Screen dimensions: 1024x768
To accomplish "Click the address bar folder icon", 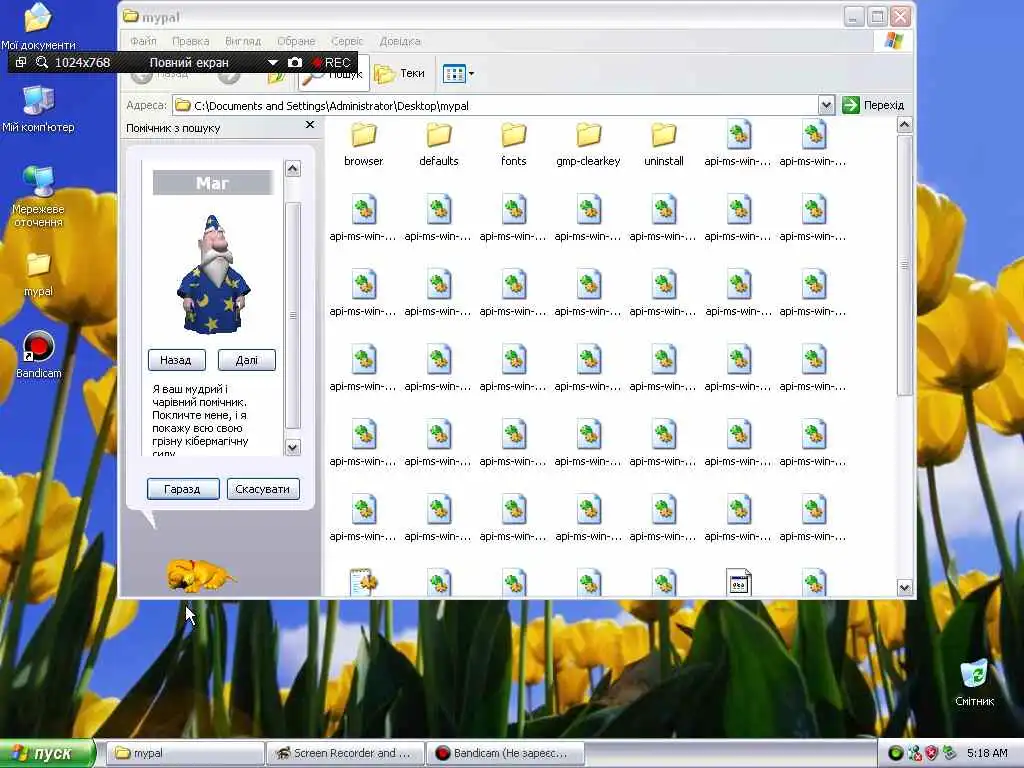I will [x=183, y=105].
